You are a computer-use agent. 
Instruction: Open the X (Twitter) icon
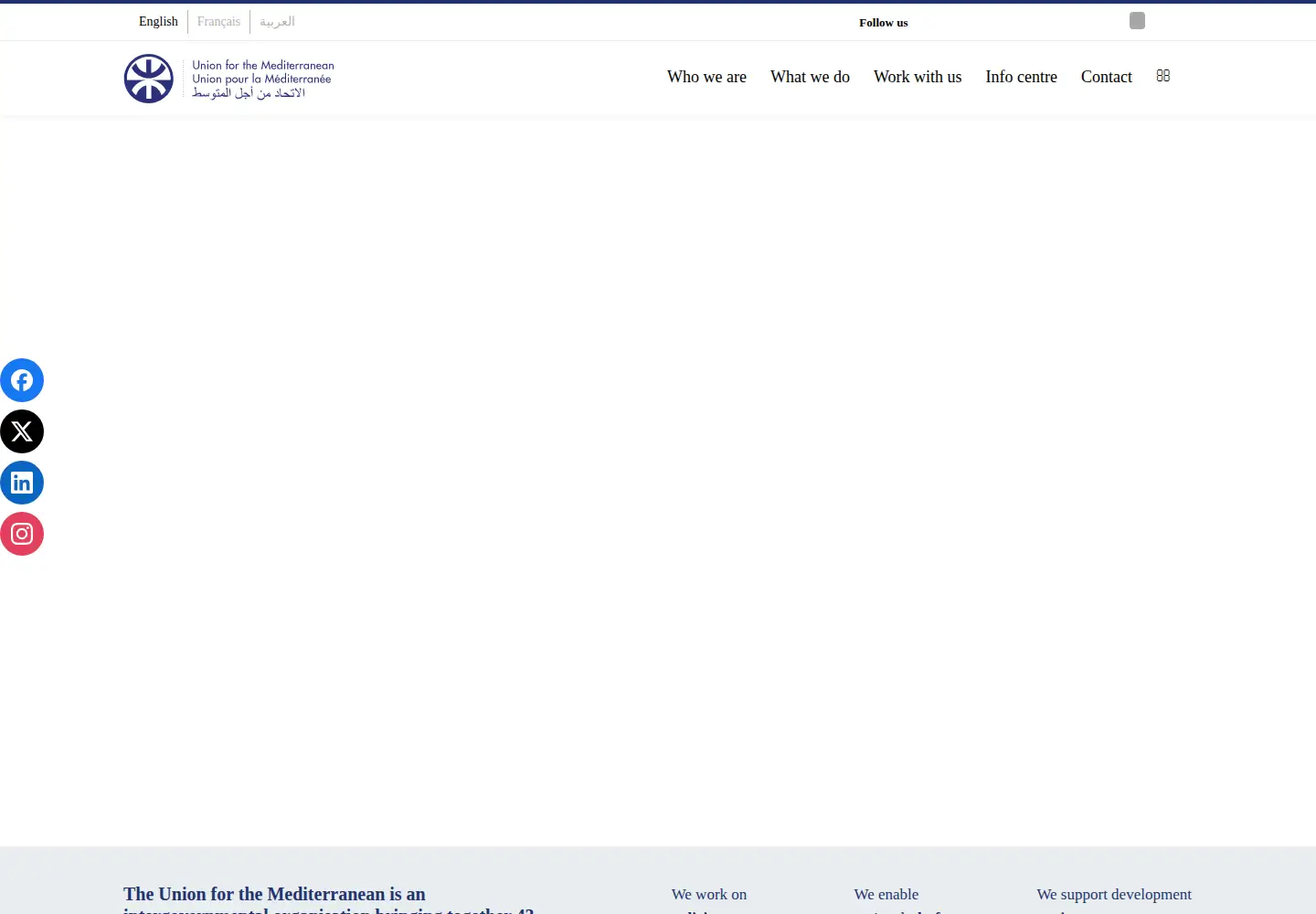22,431
